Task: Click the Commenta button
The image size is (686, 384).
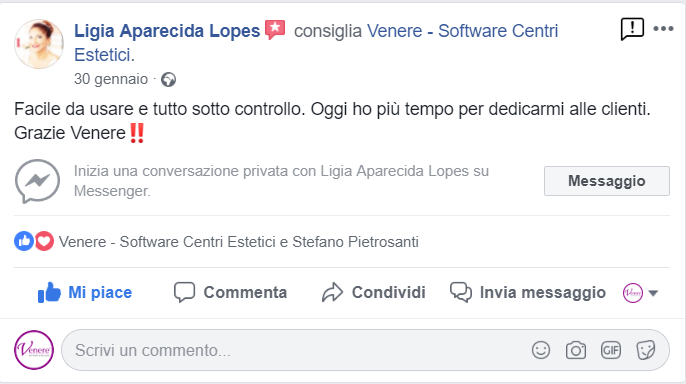Action: point(230,292)
